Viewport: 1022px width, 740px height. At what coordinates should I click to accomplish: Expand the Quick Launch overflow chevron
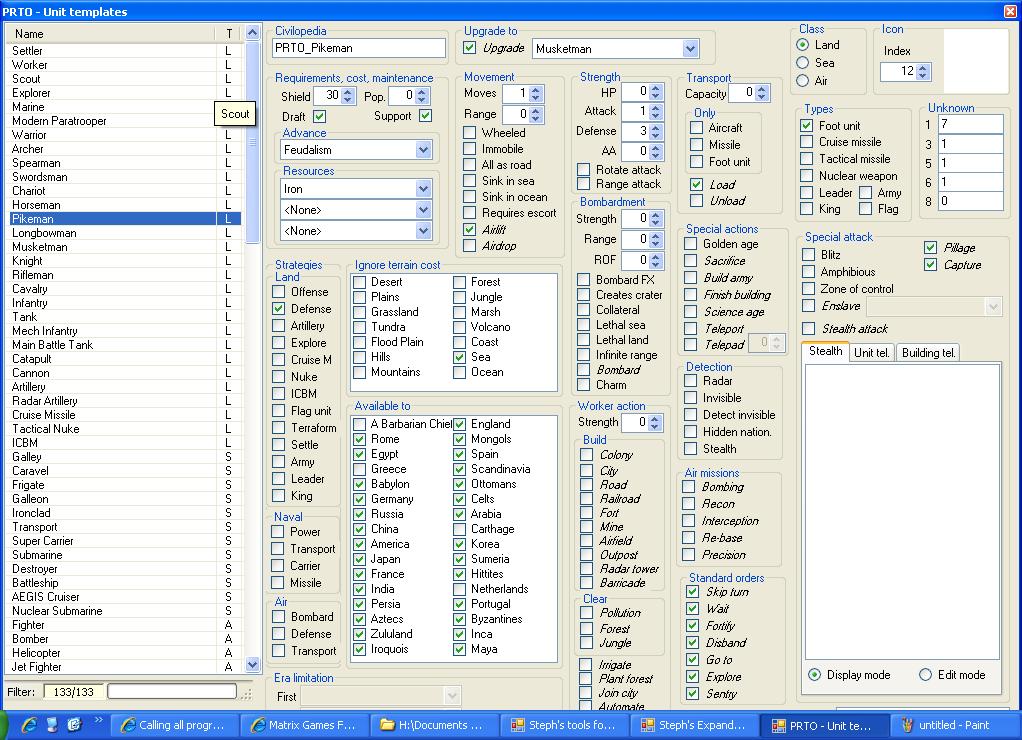(98, 720)
